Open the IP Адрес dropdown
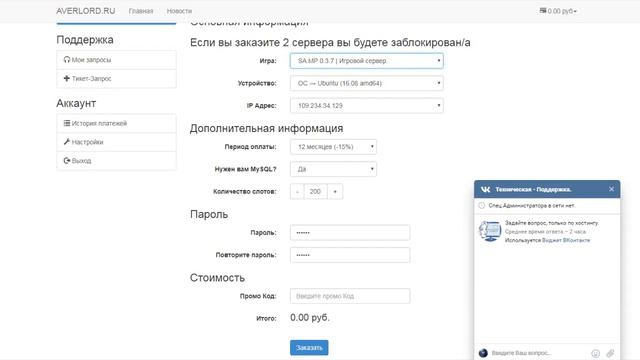Image resolution: width=640 pixels, height=360 pixels. pyautogui.click(x=367, y=106)
